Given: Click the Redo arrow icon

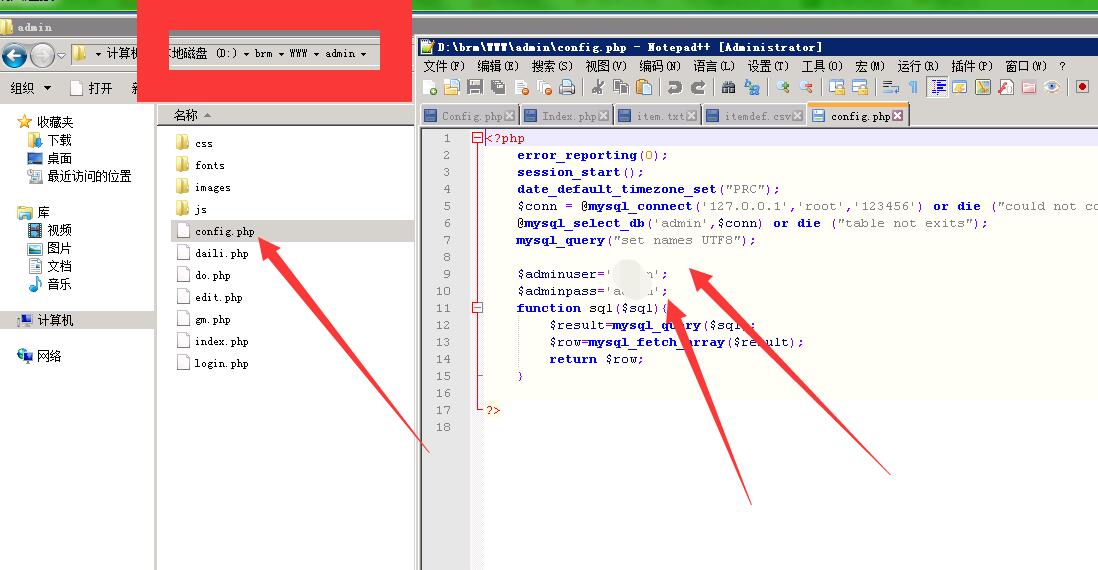Looking at the screenshot, I should pyautogui.click(x=698, y=88).
